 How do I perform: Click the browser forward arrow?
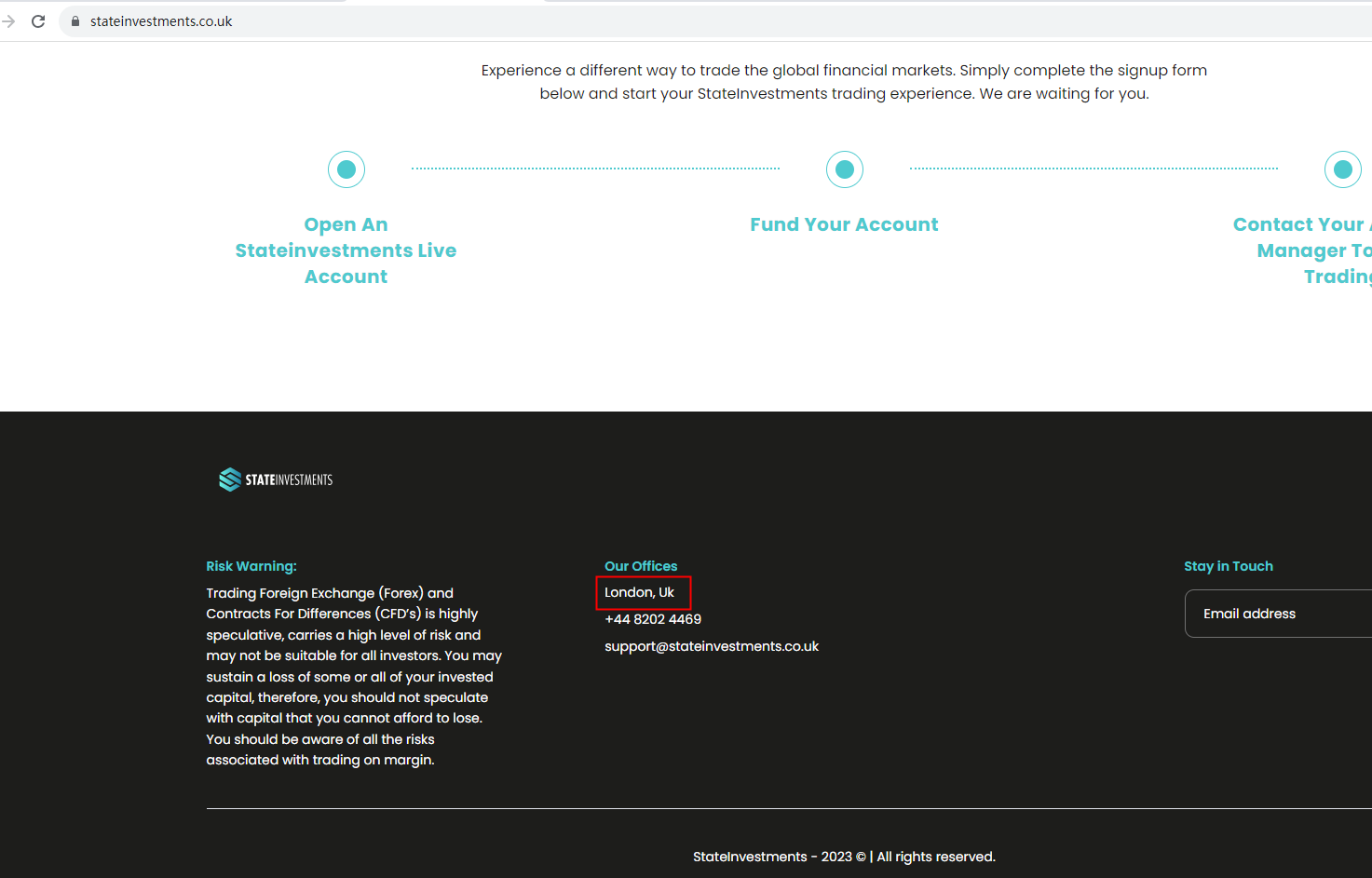point(9,21)
